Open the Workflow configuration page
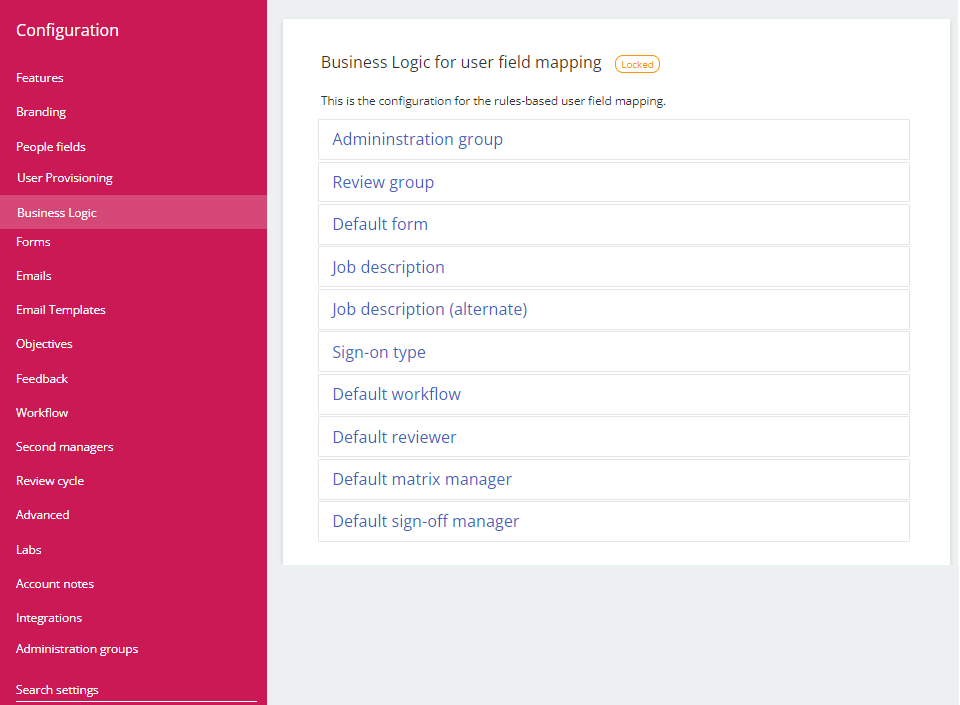The width and height of the screenshot is (960, 705). pos(42,413)
